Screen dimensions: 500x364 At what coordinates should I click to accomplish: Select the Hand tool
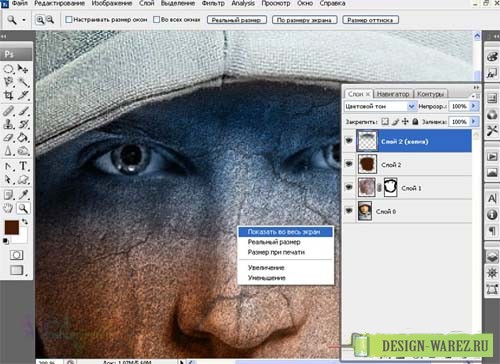pyautogui.click(x=8, y=208)
